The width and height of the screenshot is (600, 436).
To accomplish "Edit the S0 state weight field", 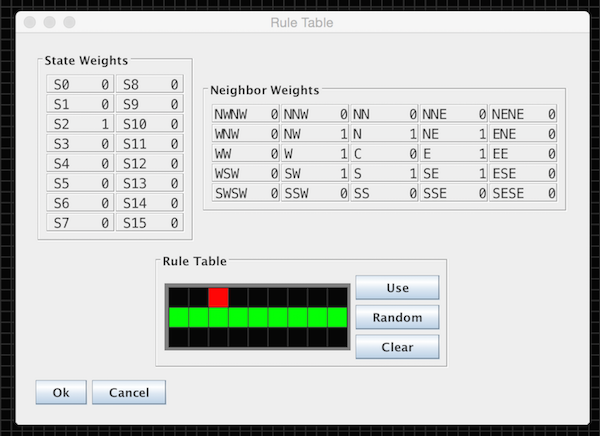I will point(80,84).
